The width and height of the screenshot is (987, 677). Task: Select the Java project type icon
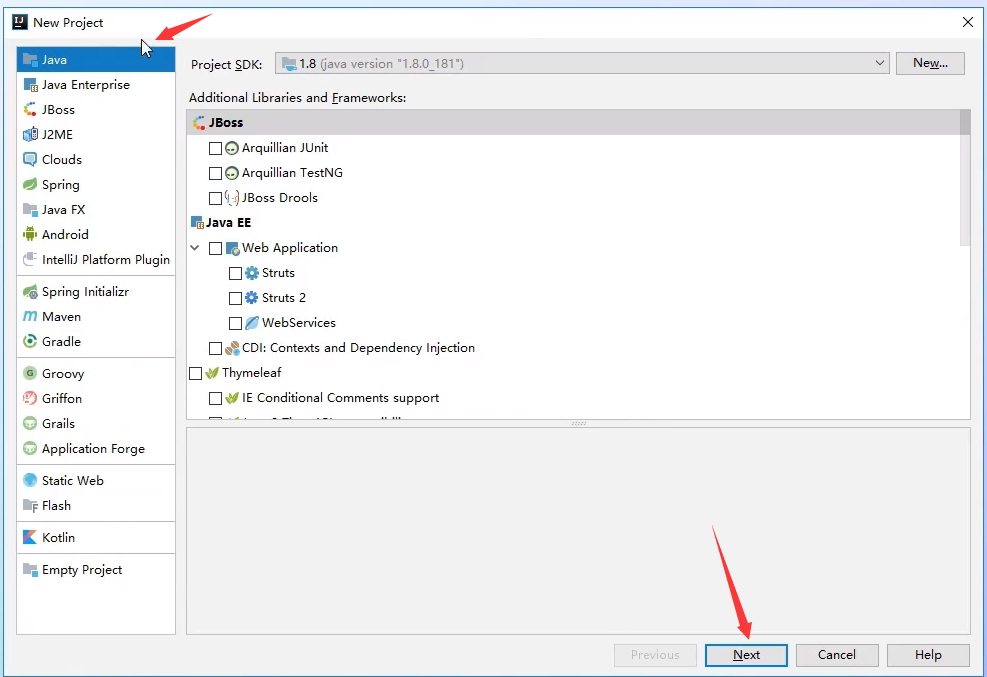30,60
